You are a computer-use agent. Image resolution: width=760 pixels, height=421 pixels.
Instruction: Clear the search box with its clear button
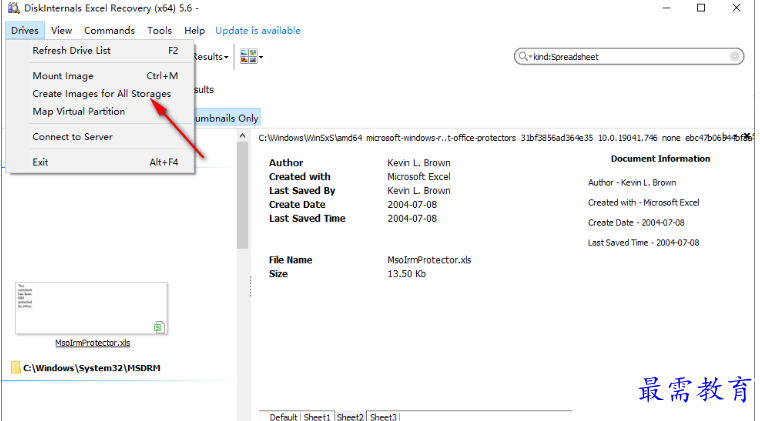tap(735, 57)
